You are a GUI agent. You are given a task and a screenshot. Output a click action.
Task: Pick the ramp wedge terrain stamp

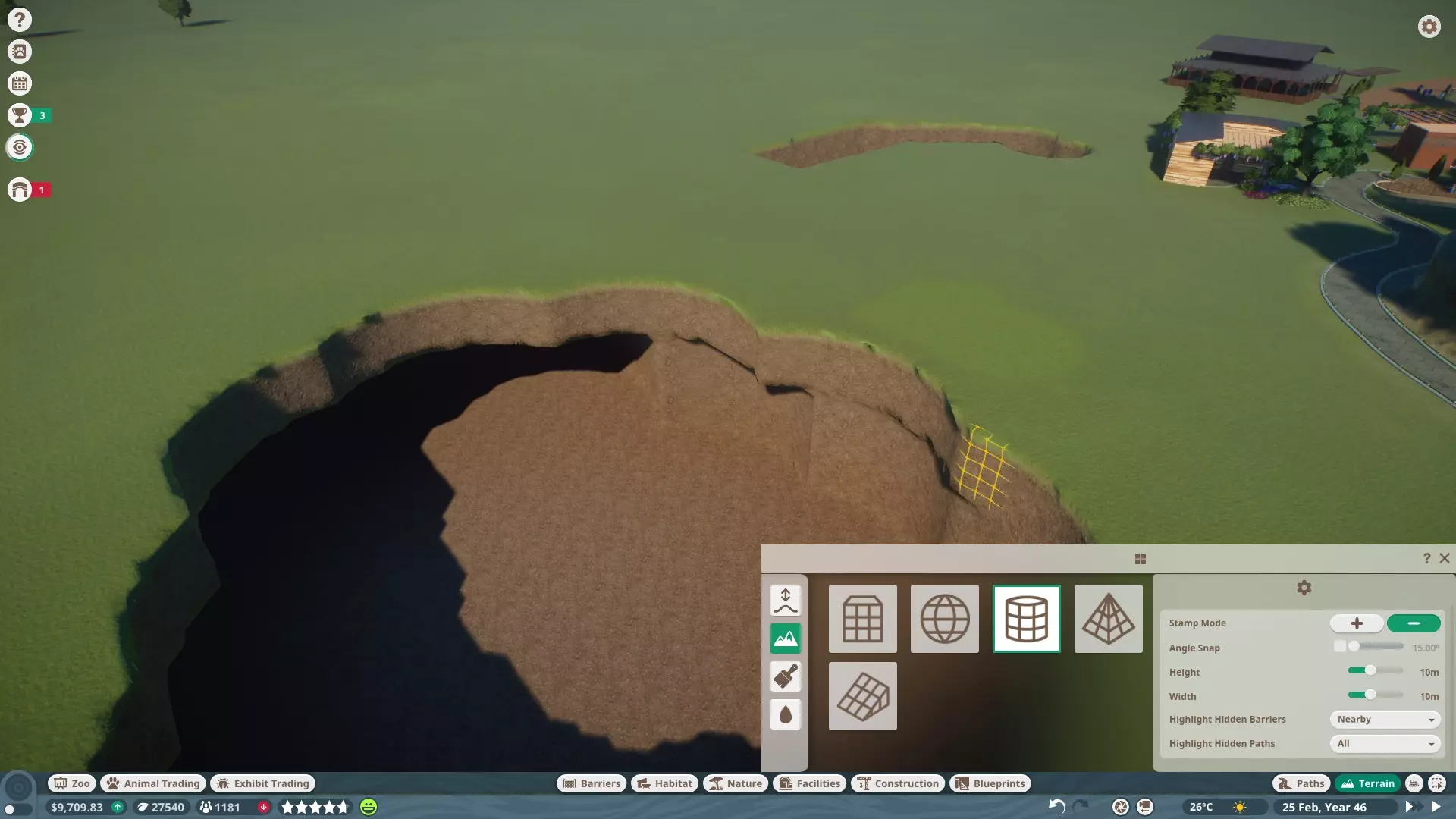point(862,696)
